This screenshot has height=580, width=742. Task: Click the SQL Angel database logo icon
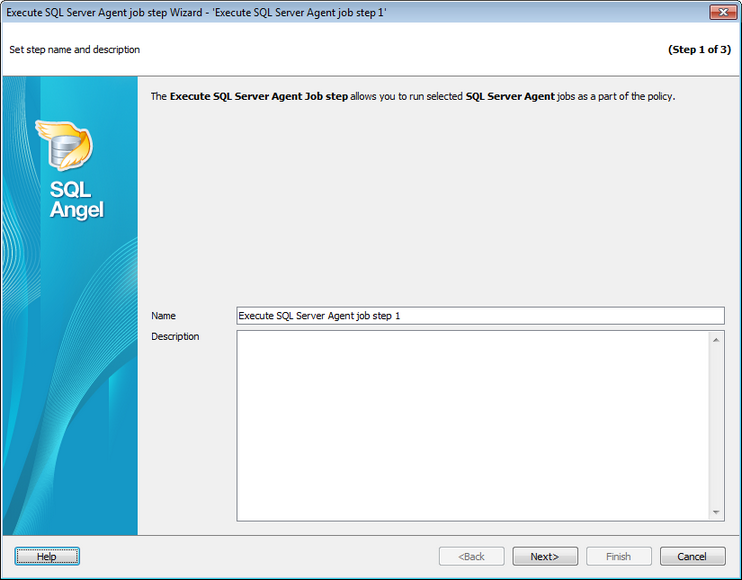pyautogui.click(x=64, y=145)
